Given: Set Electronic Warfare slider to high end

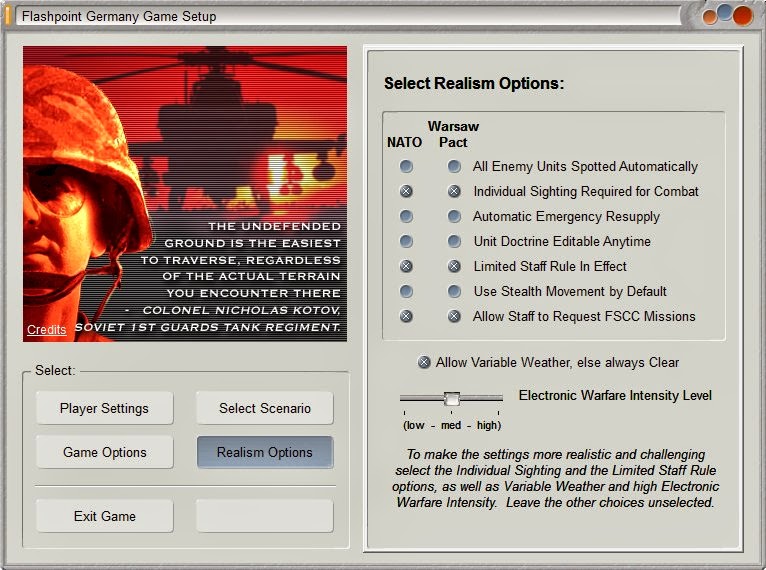Looking at the screenshot, I should point(499,399).
